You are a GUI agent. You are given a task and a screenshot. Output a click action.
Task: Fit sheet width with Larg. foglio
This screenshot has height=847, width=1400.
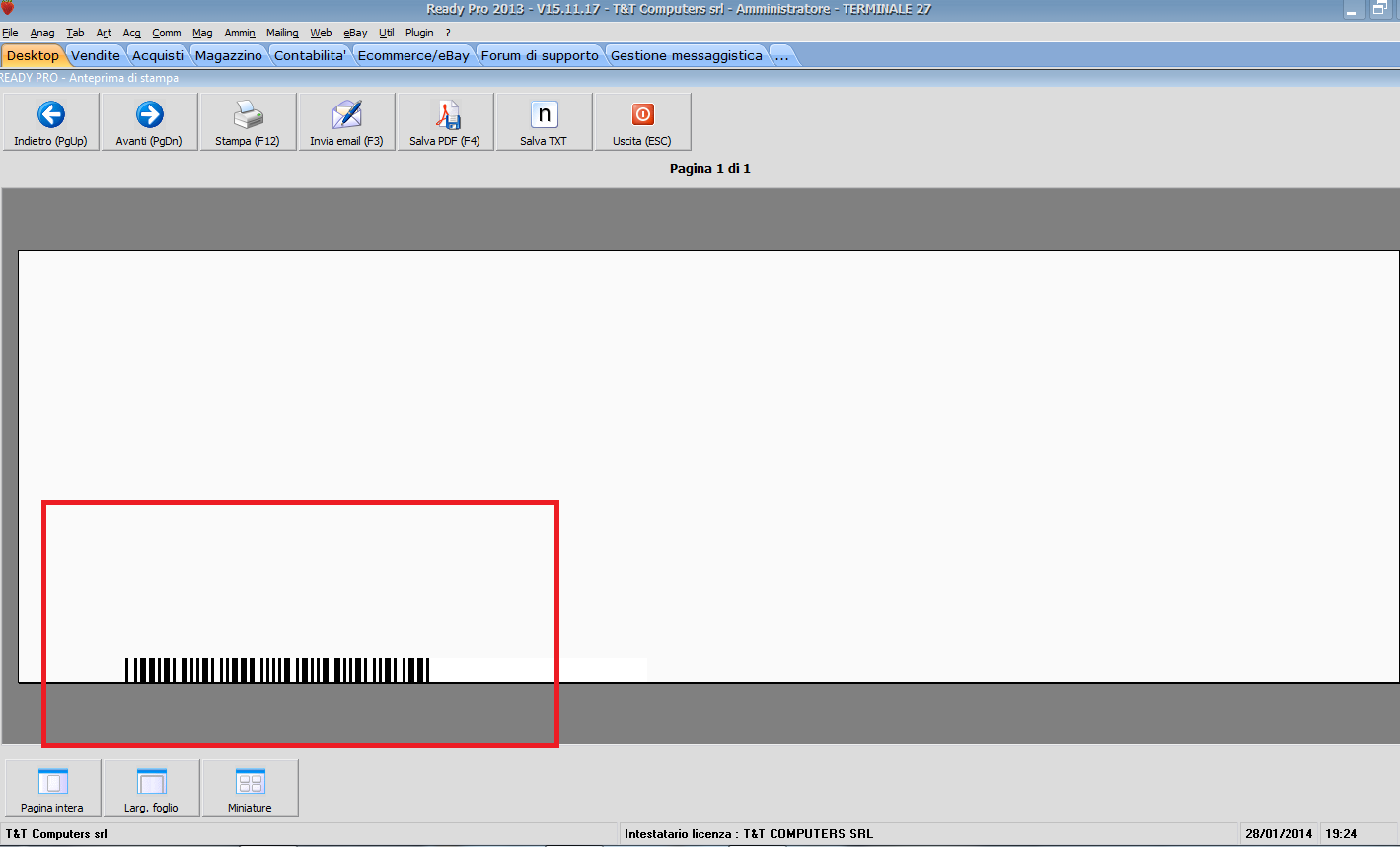click(151, 788)
